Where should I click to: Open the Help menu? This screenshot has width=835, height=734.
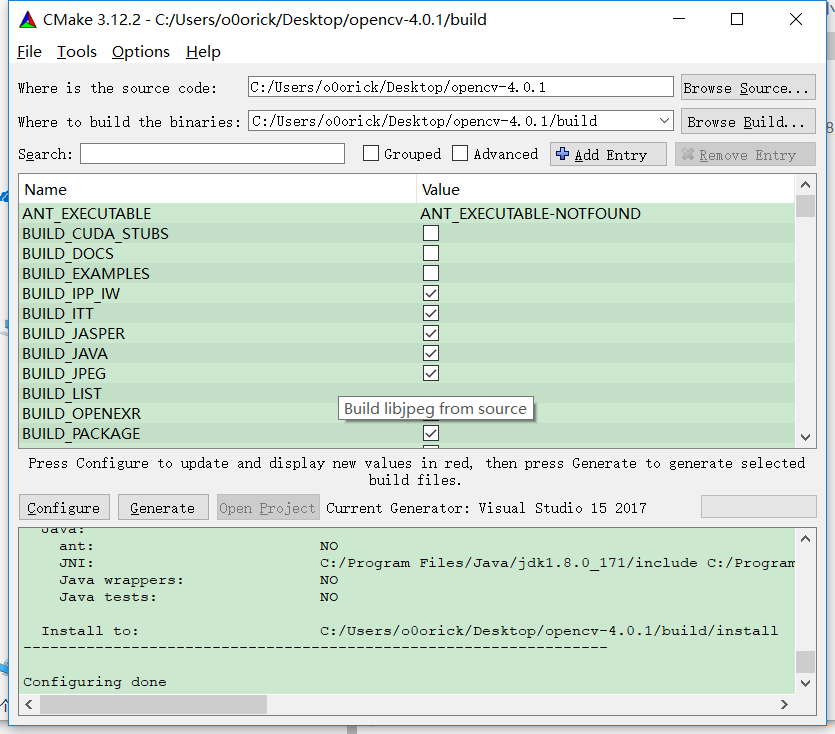point(203,52)
